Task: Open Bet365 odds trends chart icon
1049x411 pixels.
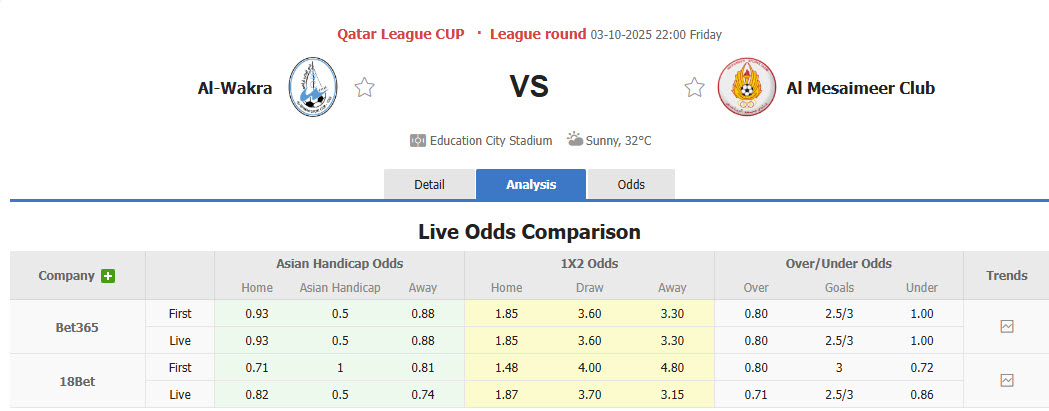Action: coord(1006,327)
